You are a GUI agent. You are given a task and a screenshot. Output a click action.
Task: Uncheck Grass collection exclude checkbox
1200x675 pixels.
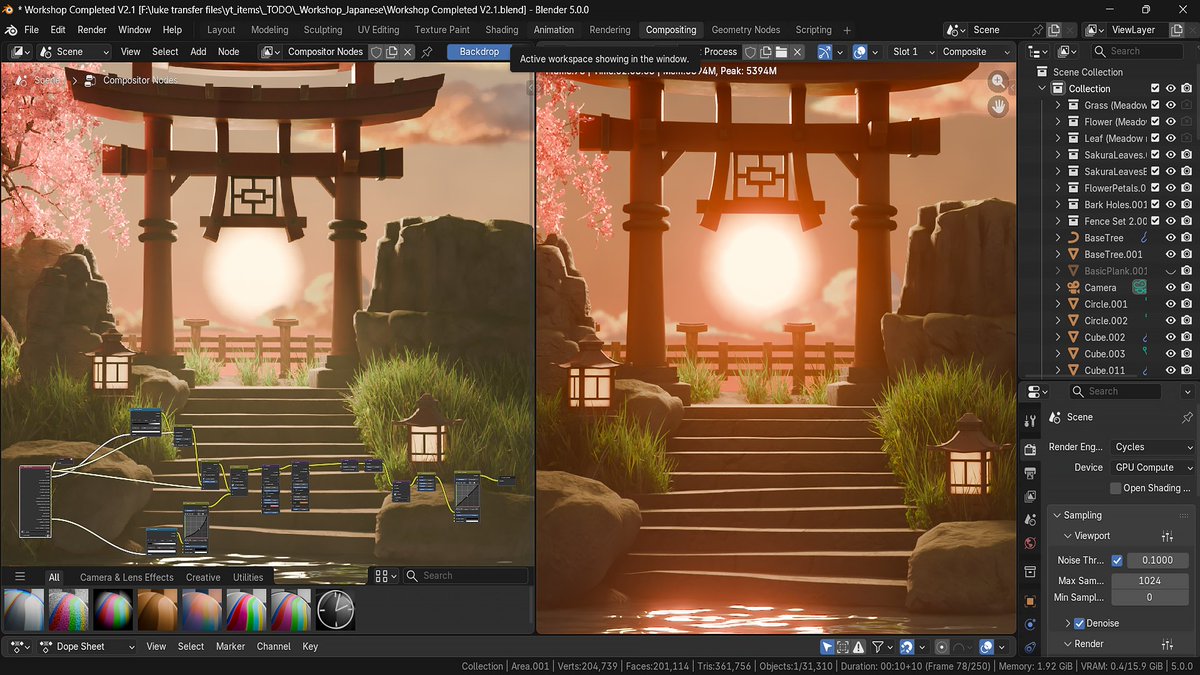[x=1155, y=105]
